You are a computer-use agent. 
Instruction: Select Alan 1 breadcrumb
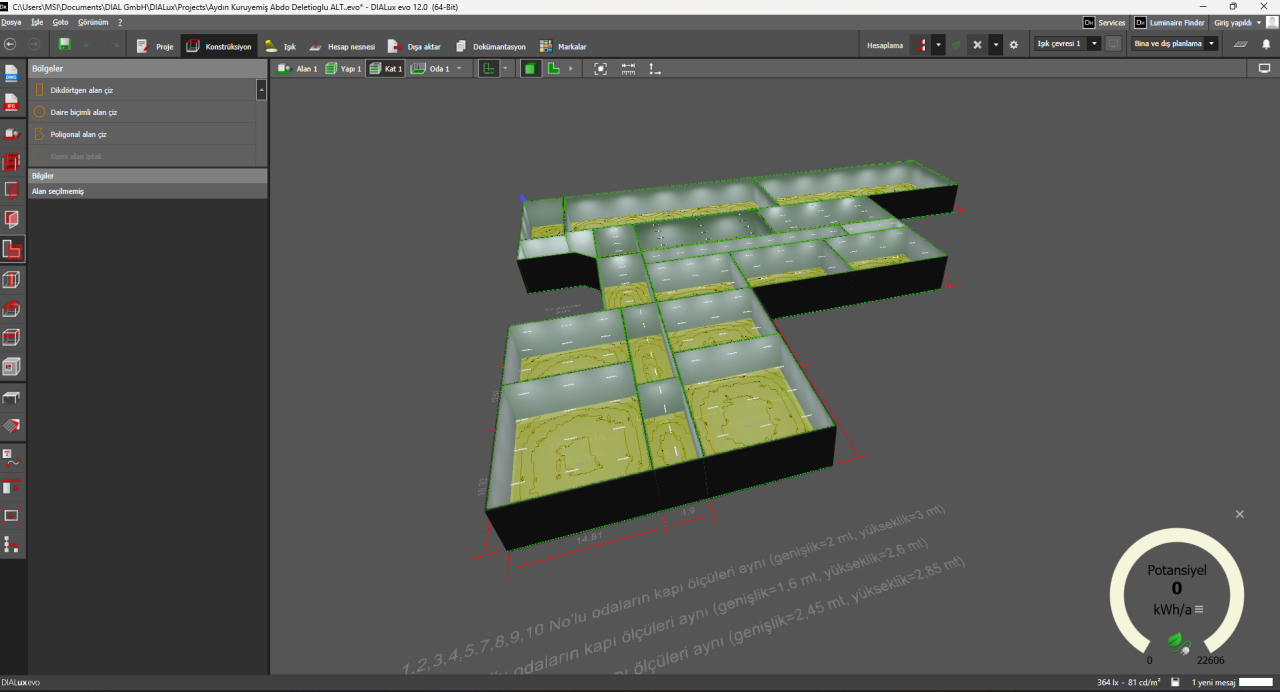tap(297, 69)
